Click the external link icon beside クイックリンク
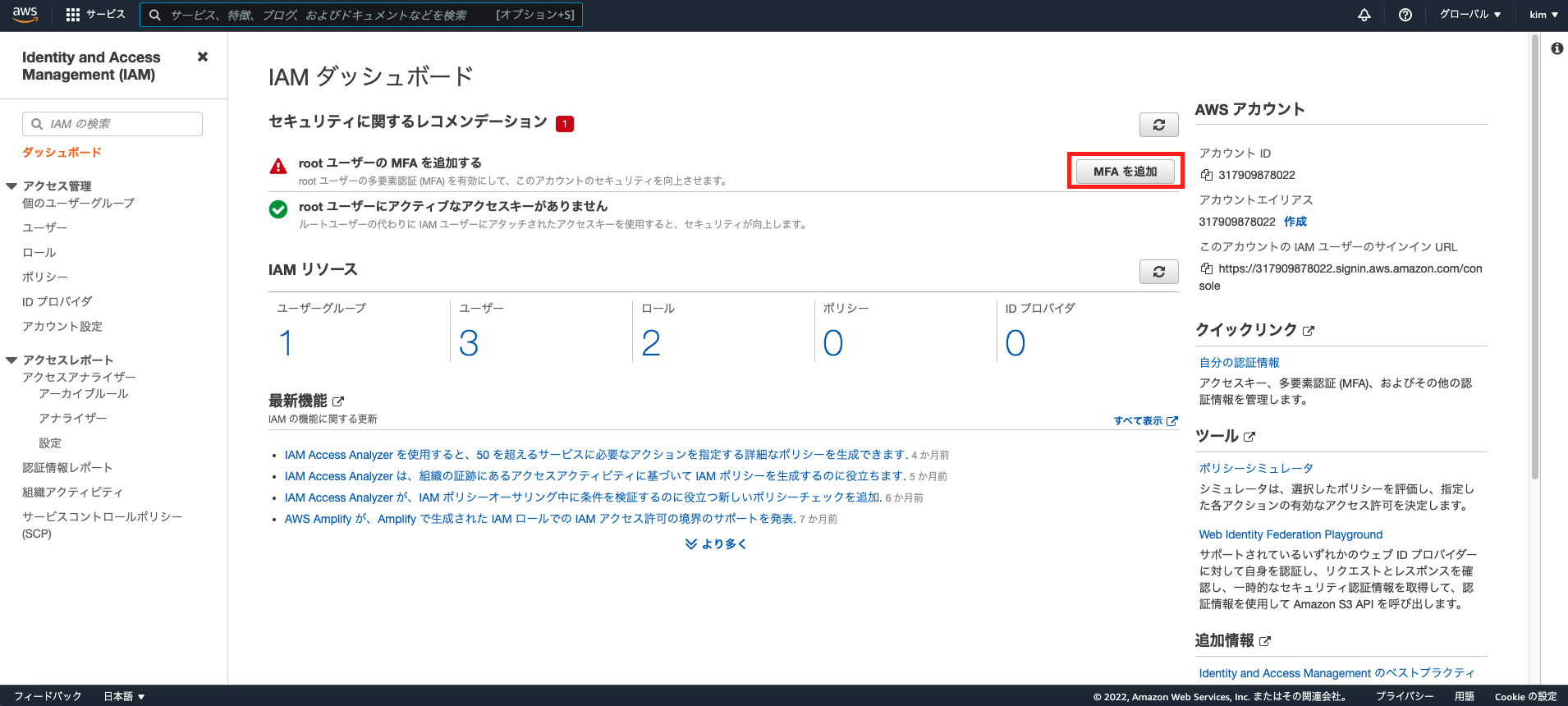 (1309, 331)
